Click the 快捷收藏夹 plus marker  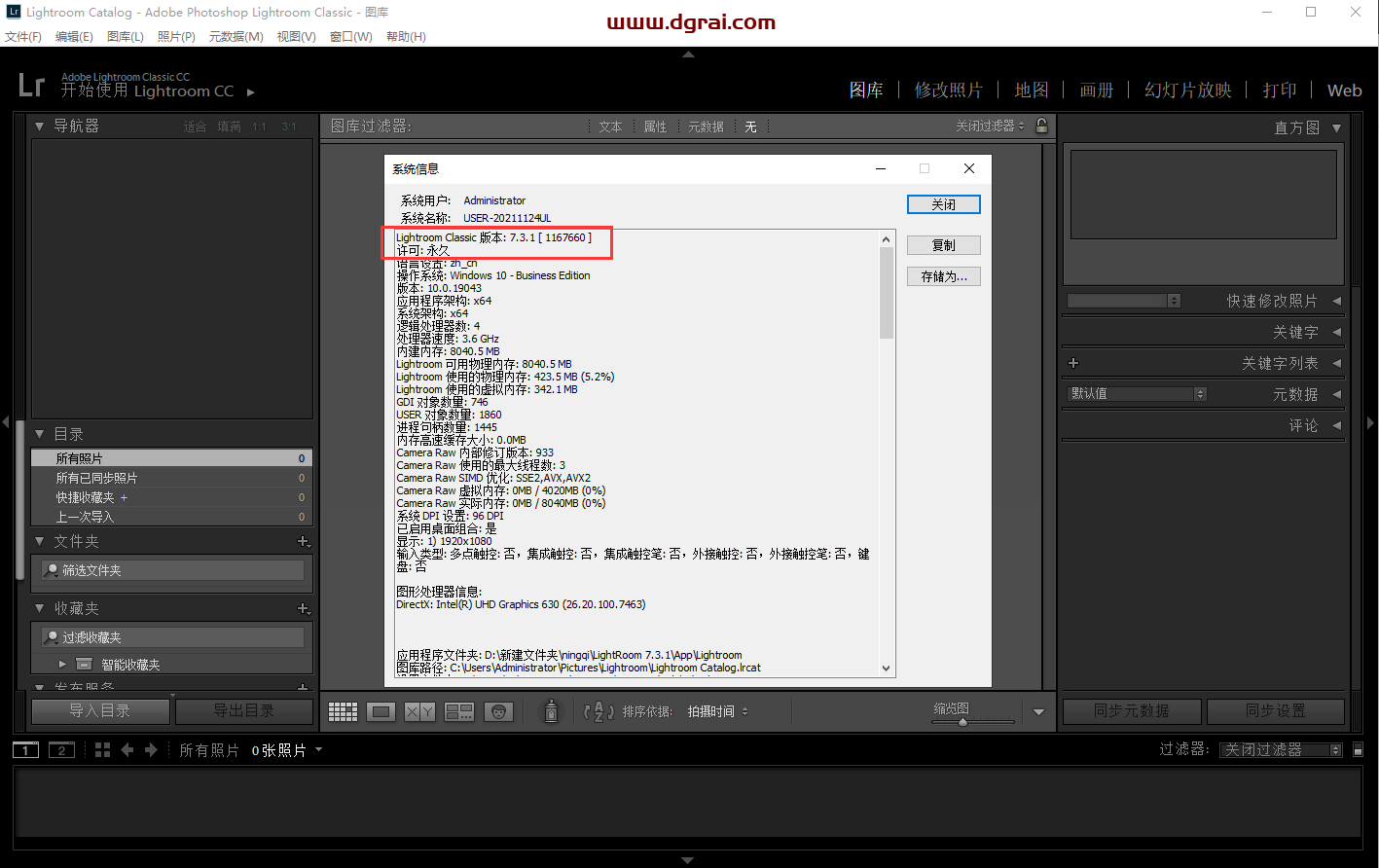(124, 497)
